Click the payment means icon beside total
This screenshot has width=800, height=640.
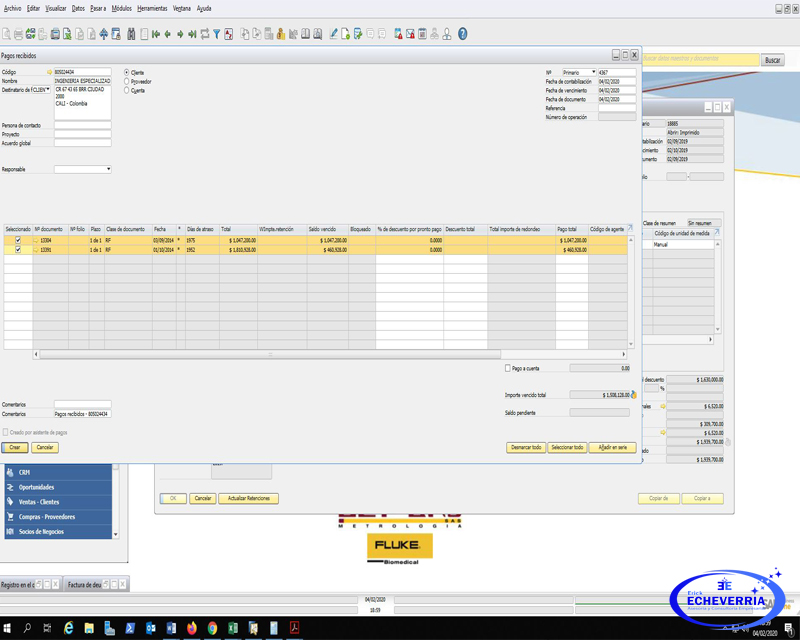click(633, 395)
